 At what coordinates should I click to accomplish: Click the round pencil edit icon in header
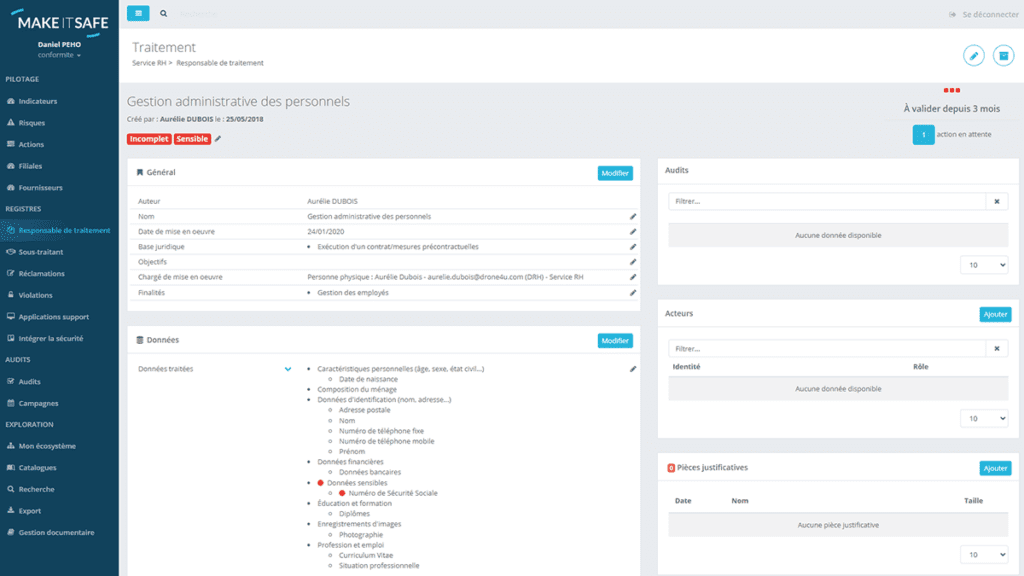973,56
